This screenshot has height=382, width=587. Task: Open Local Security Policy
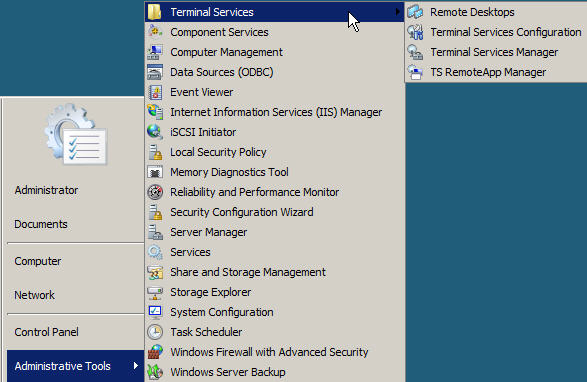click(x=274, y=152)
